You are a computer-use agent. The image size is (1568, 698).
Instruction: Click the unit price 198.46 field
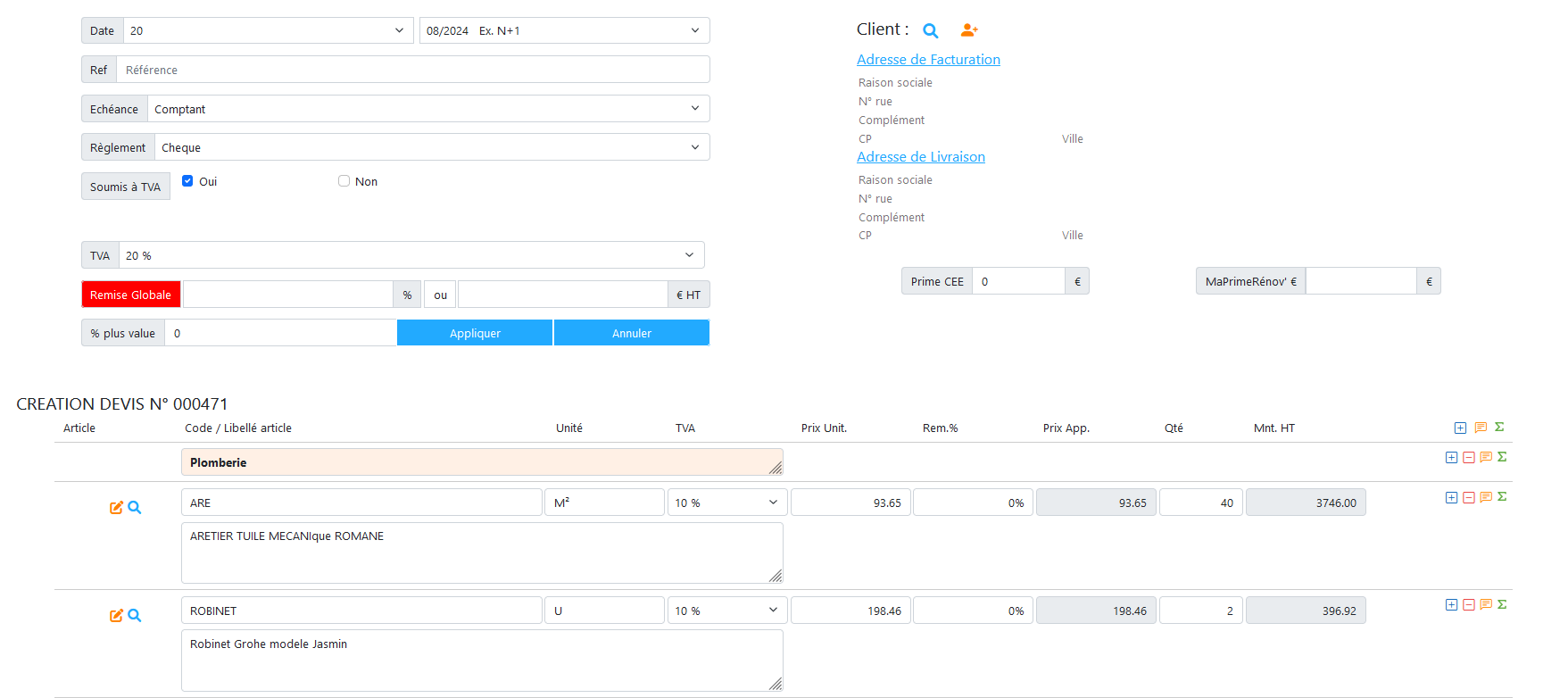click(850, 611)
